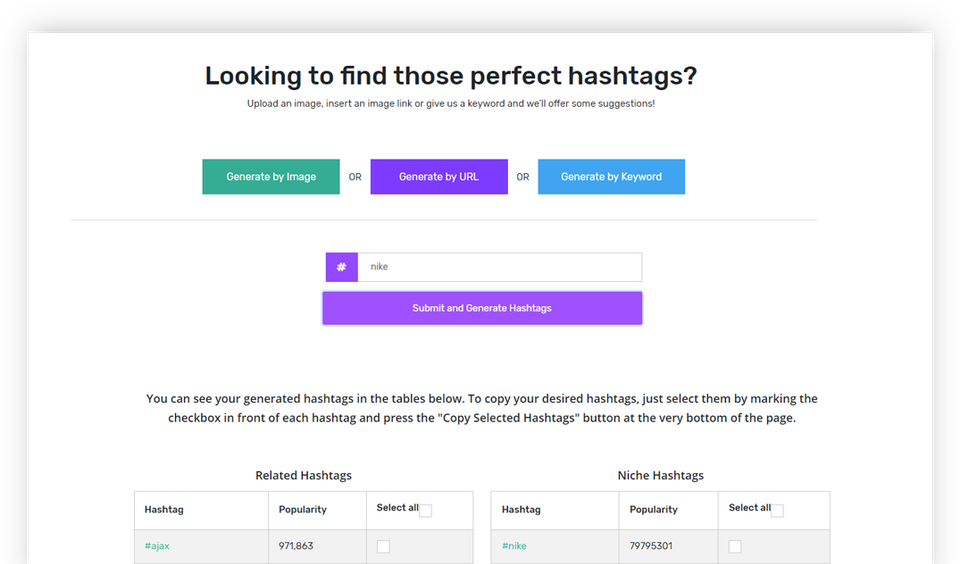This screenshot has height=564, width=960.
Task: Check Select all in Related Hashtags table
Action: click(x=425, y=511)
